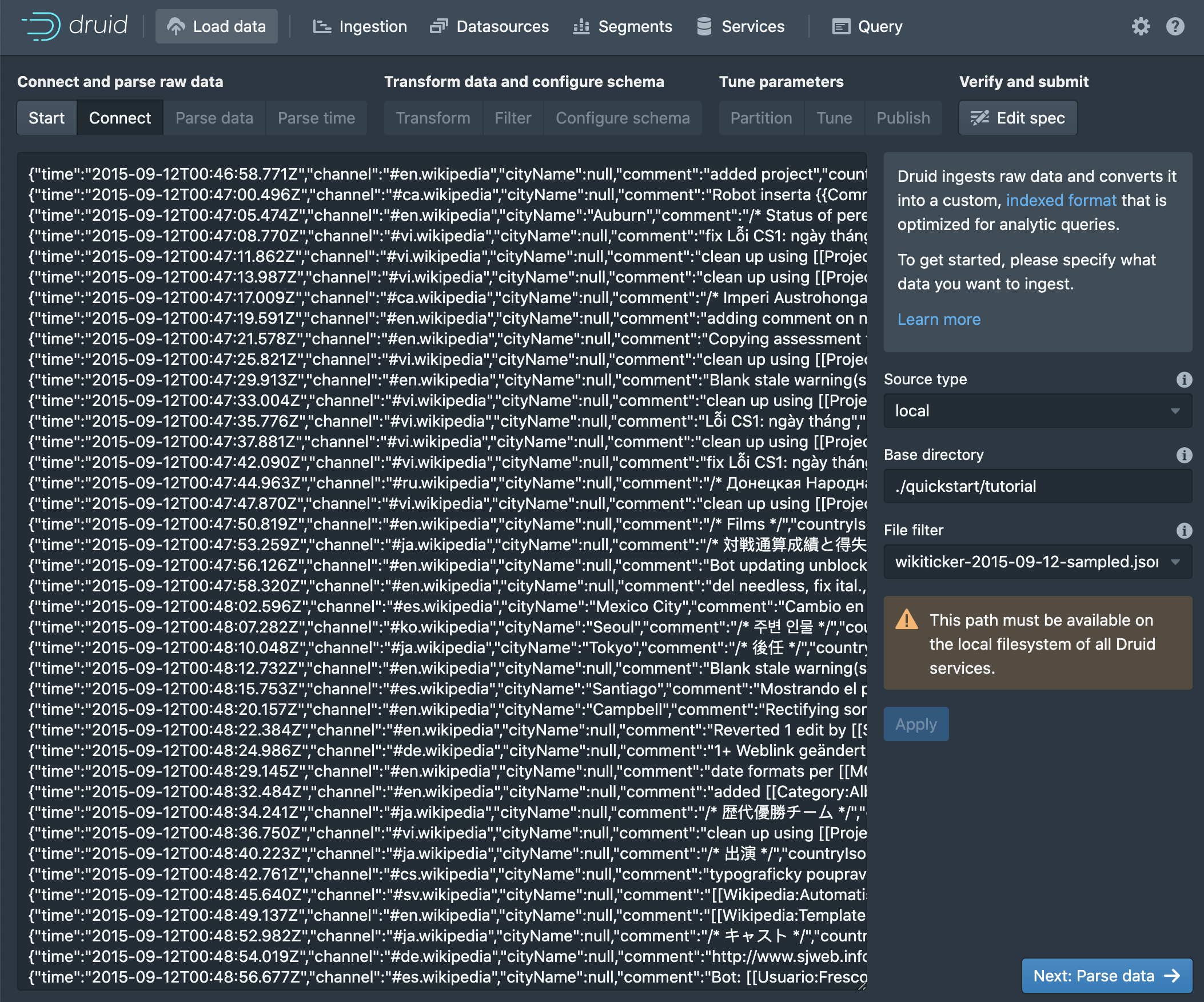The image size is (1204, 1002).
Task: Open Ingestion view from header
Action: pos(360,26)
